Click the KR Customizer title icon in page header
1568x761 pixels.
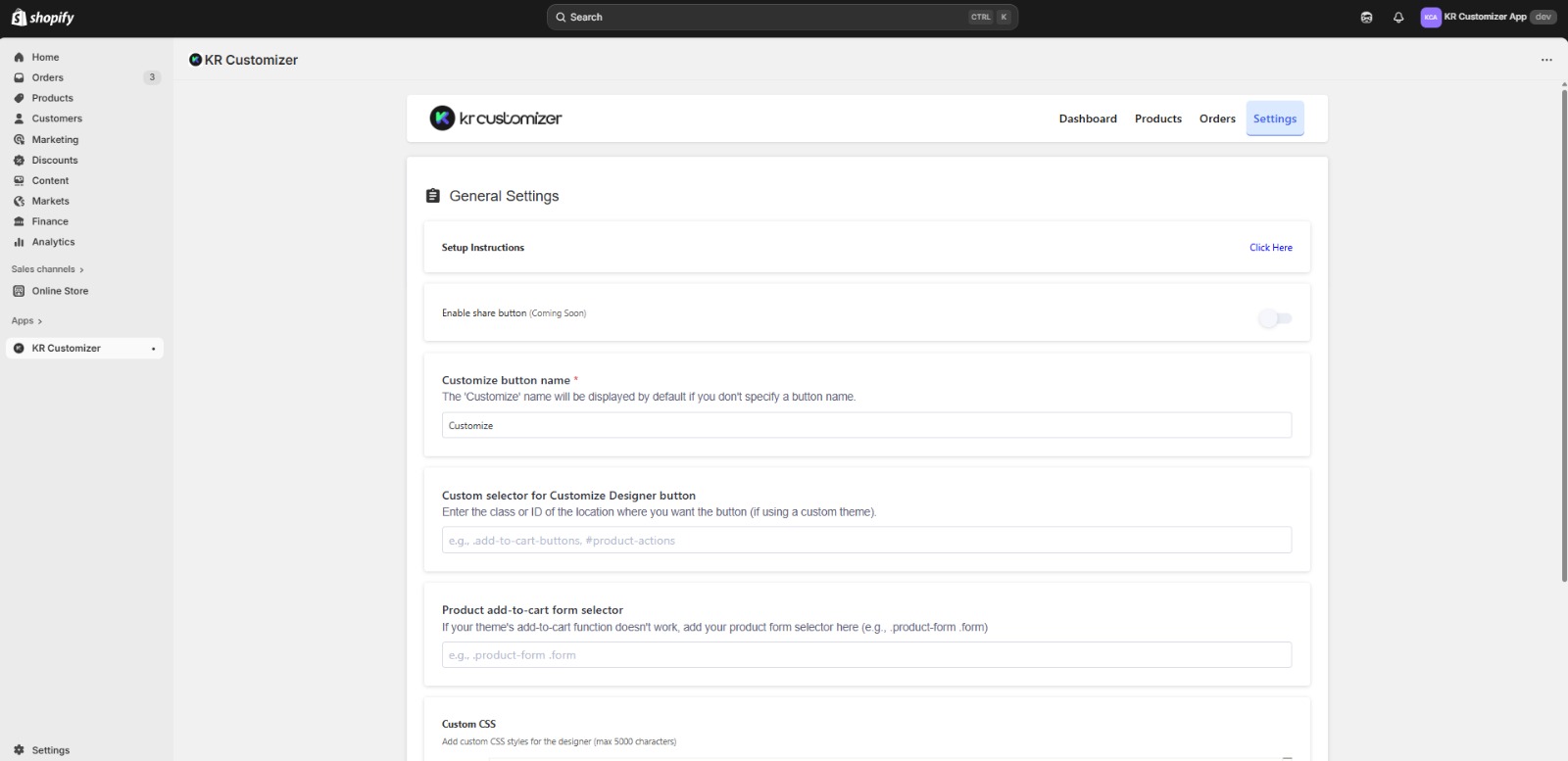195,60
